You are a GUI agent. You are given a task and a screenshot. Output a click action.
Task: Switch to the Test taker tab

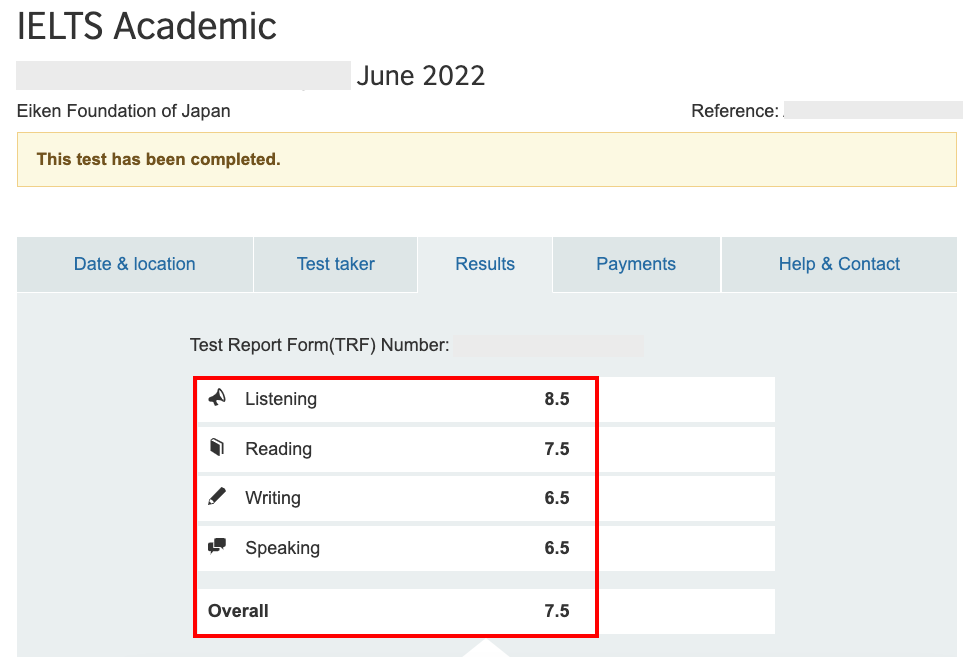335,264
